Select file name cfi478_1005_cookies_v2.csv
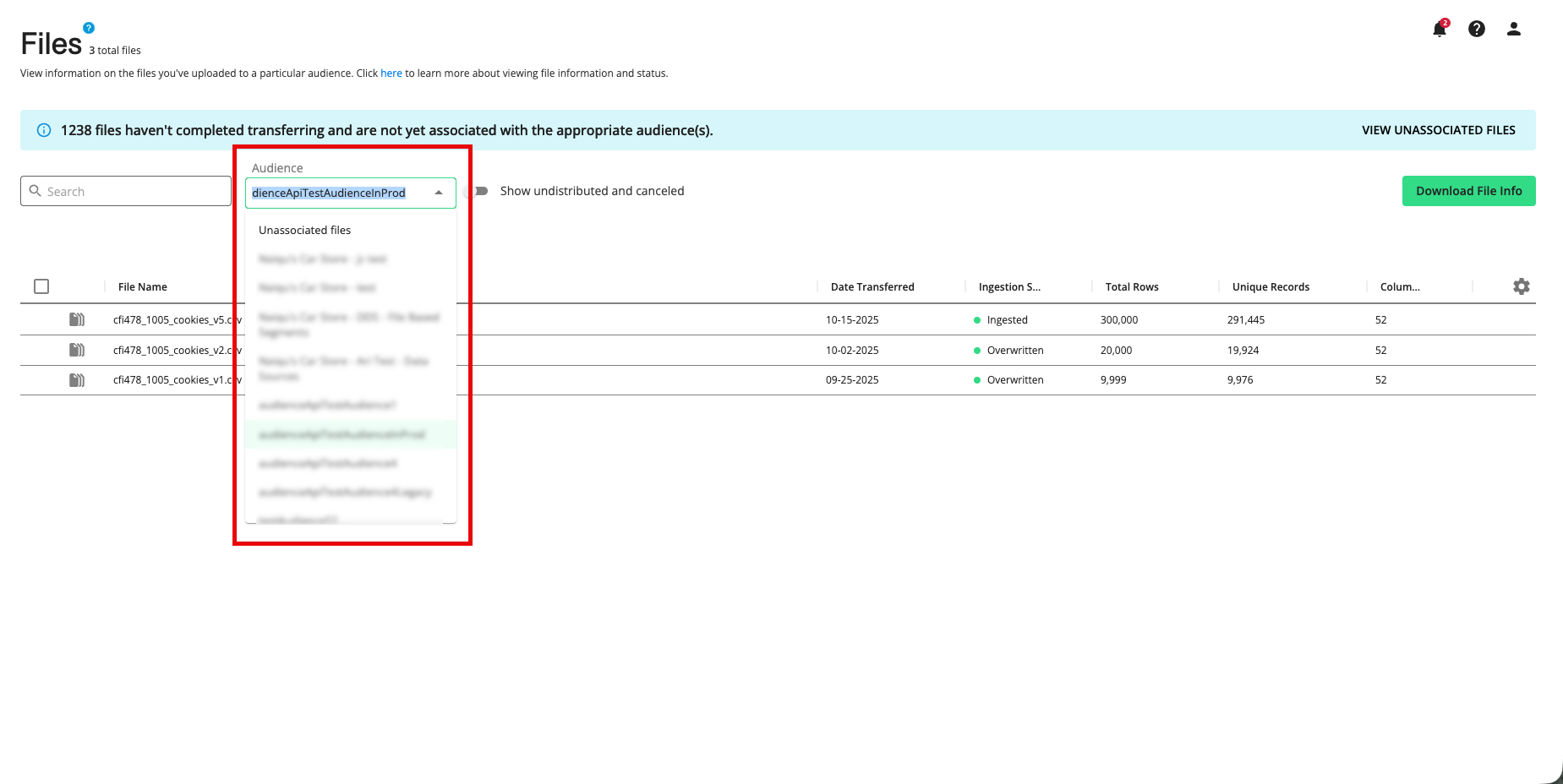This screenshot has width=1563, height=784. [178, 351]
